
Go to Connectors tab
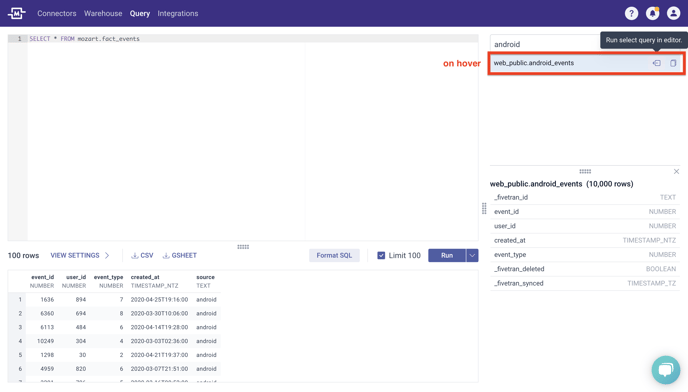click(x=57, y=14)
